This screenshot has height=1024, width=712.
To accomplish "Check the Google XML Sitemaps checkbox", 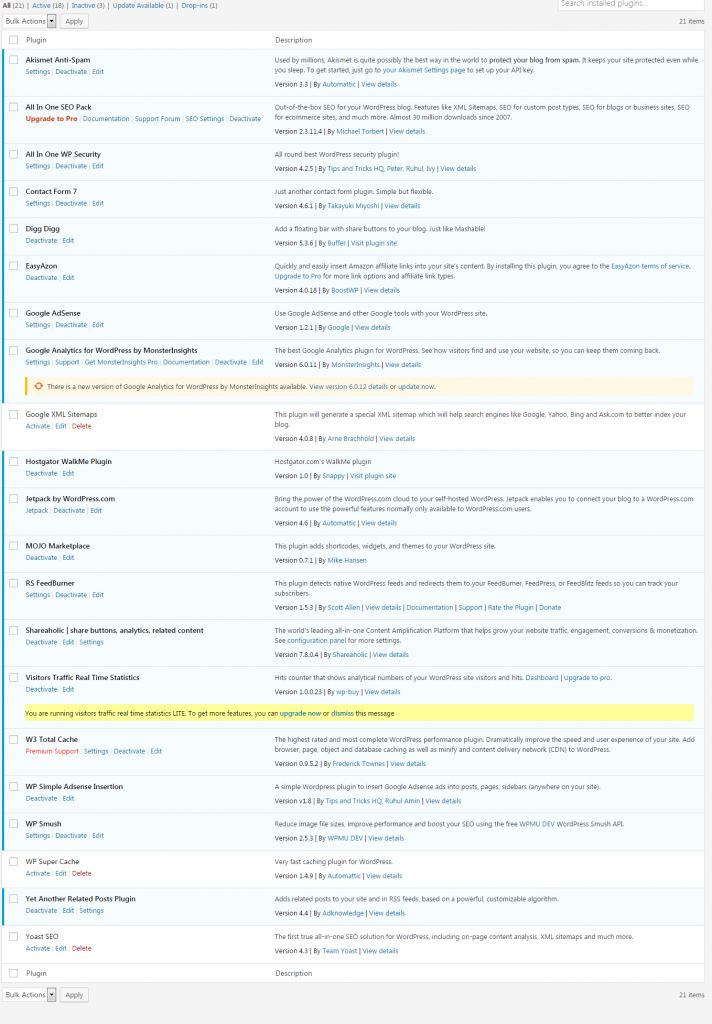I will coord(14,414).
